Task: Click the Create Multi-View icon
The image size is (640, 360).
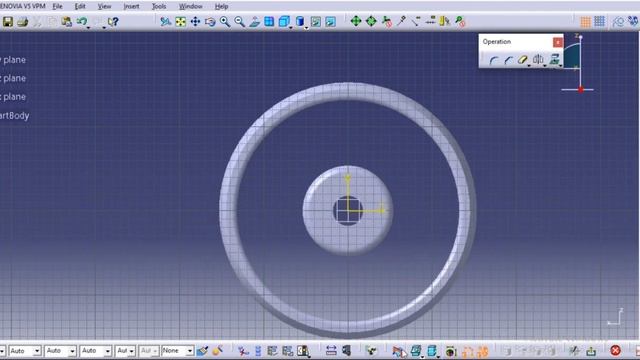Action: click(x=269, y=22)
